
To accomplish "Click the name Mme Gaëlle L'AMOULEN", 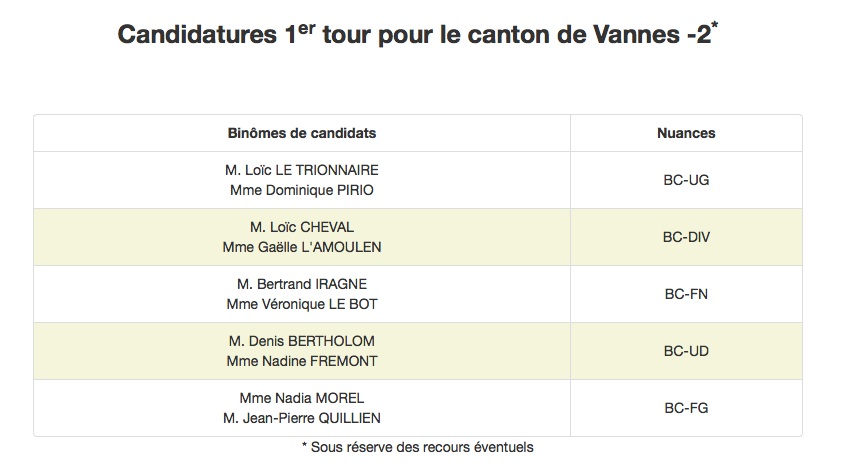I will 302,247.
